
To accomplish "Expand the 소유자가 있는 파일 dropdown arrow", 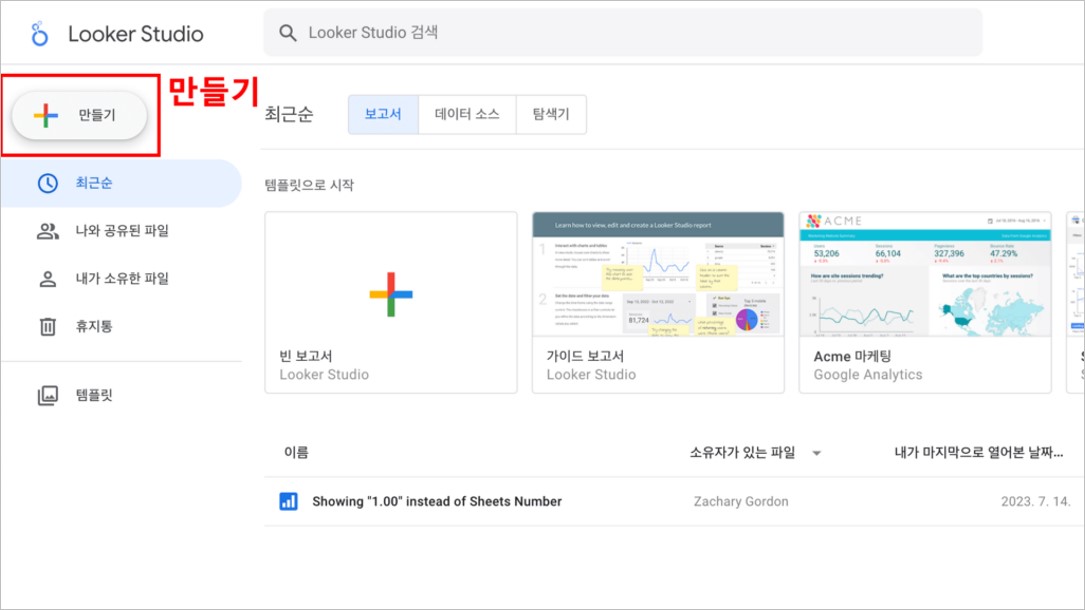I will [817, 454].
